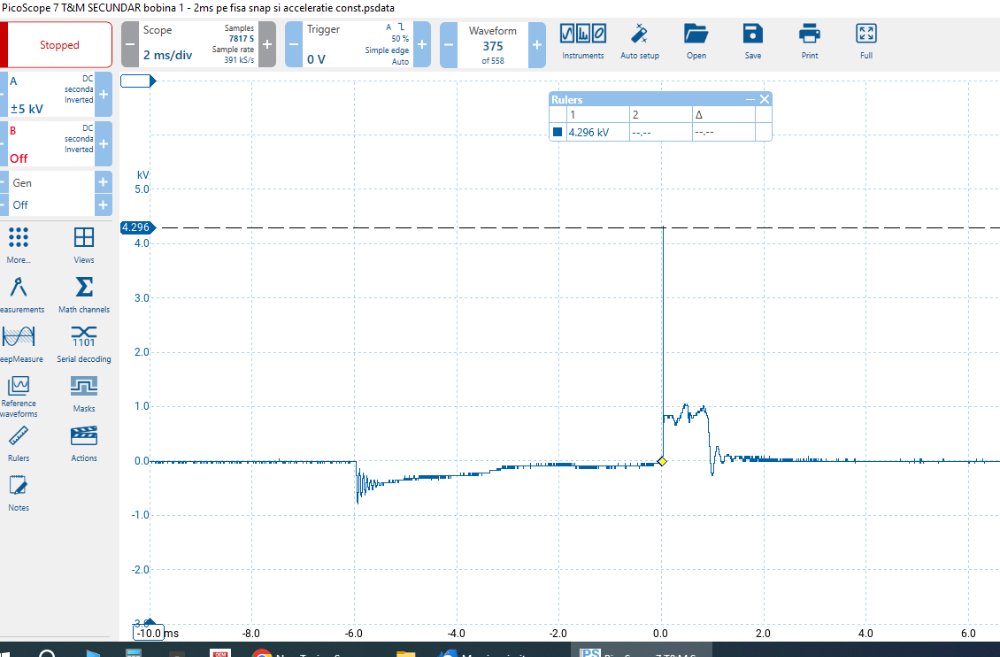Toggle the red Stopped capture button
Screen dimensions: 1000x657
59,45
